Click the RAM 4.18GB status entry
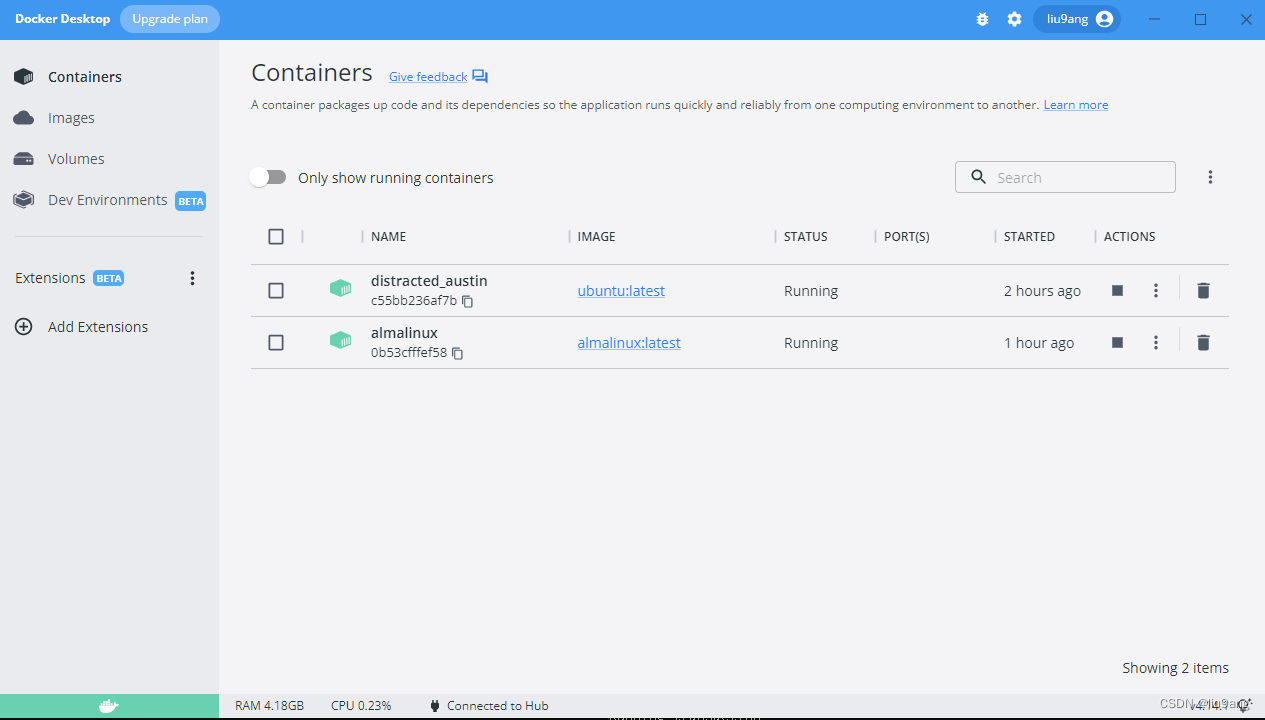The height and width of the screenshot is (720, 1265). 269,706
